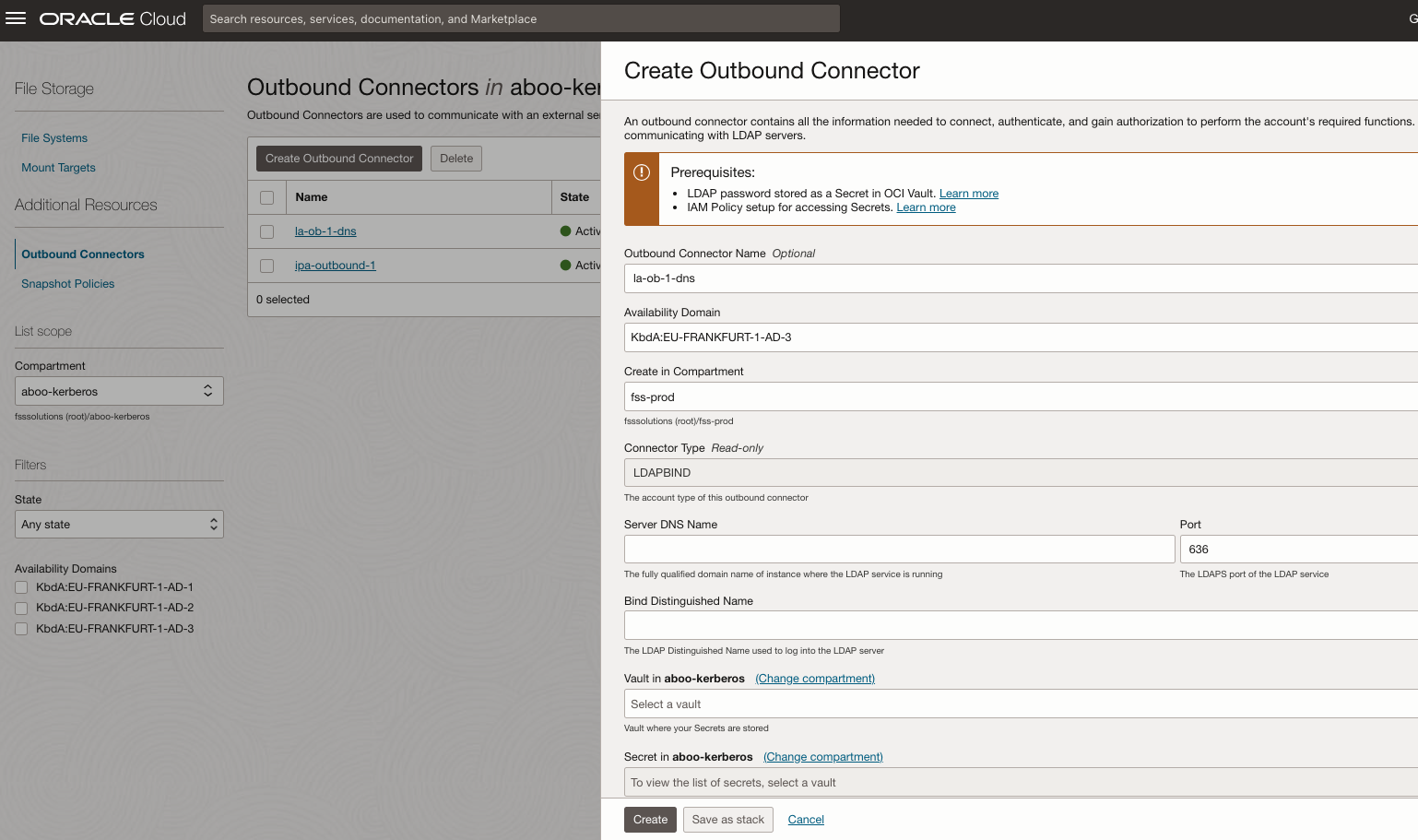
Task: Click the Create button
Action: click(x=650, y=819)
